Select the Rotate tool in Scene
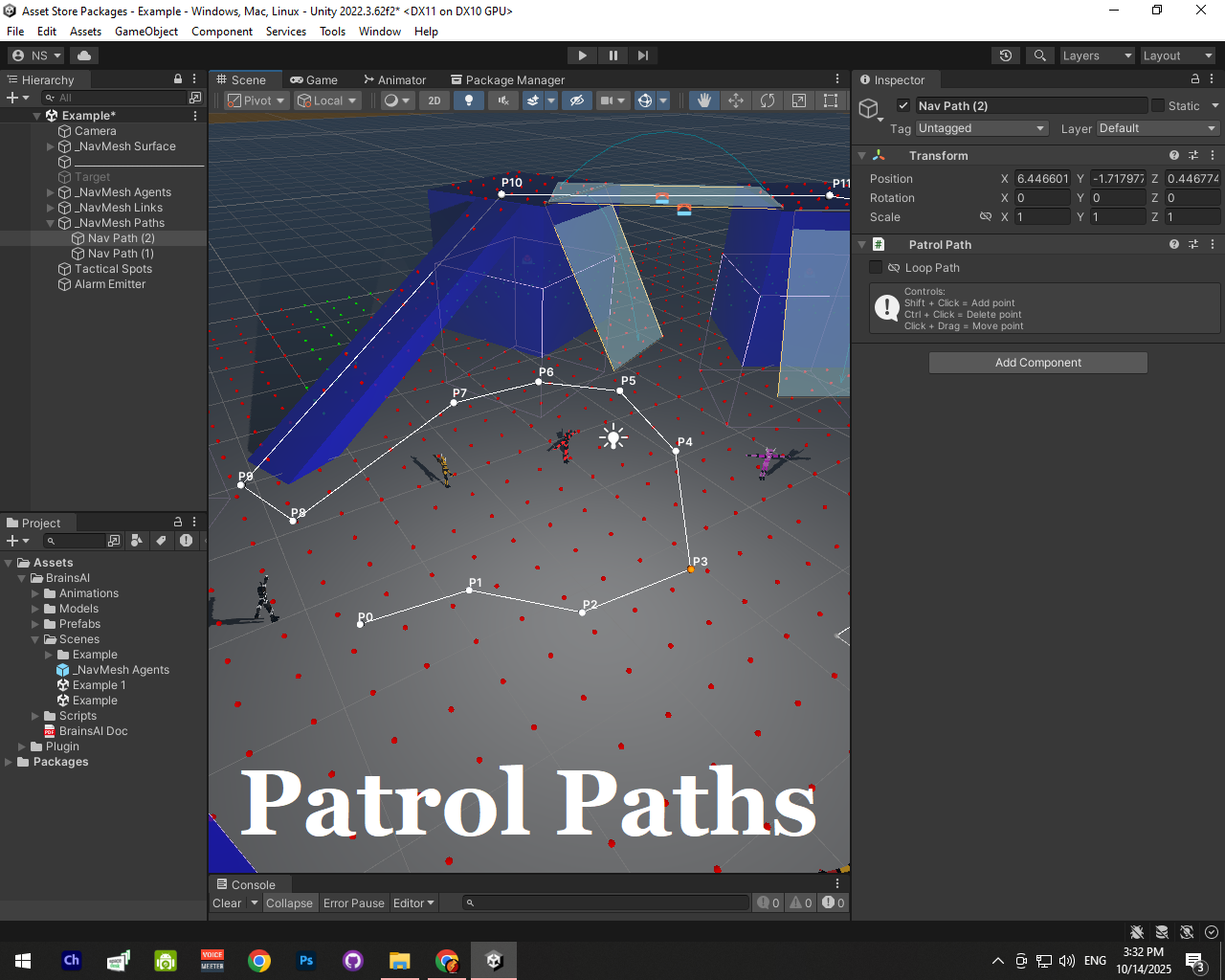 768,100
